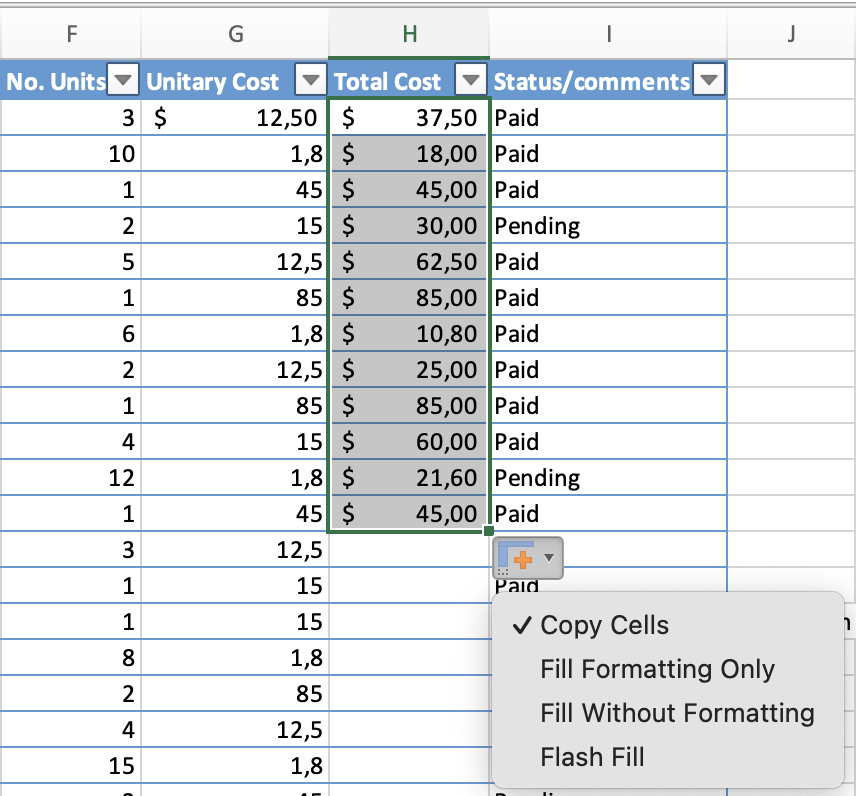The width and height of the screenshot is (856, 796).
Task: Open the Auto Fill Options button
Action: (x=528, y=557)
